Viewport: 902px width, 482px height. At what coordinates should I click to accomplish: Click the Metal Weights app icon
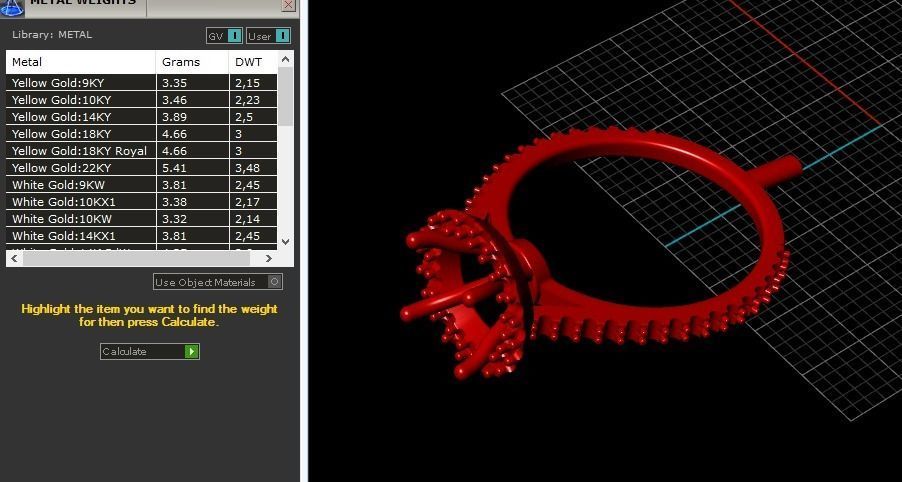[x=12, y=6]
